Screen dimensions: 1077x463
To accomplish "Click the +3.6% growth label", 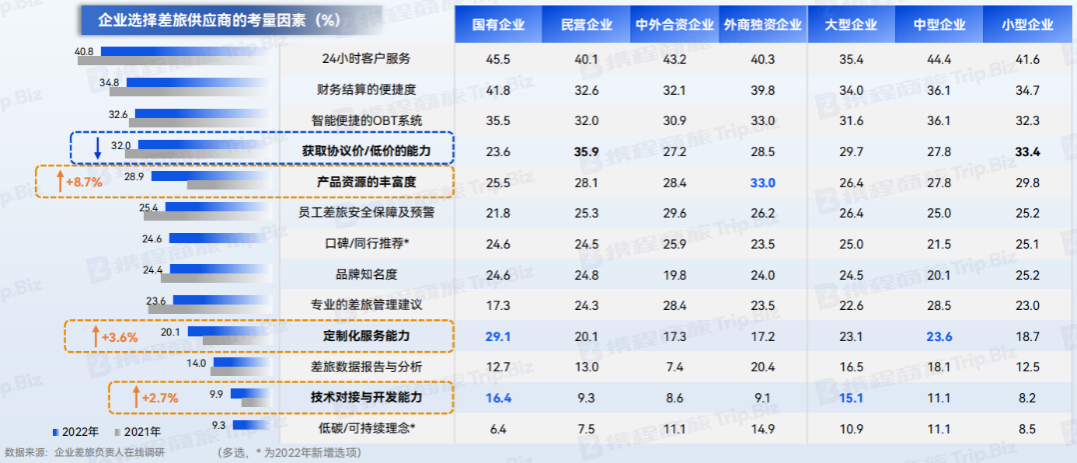I will 120,337.
